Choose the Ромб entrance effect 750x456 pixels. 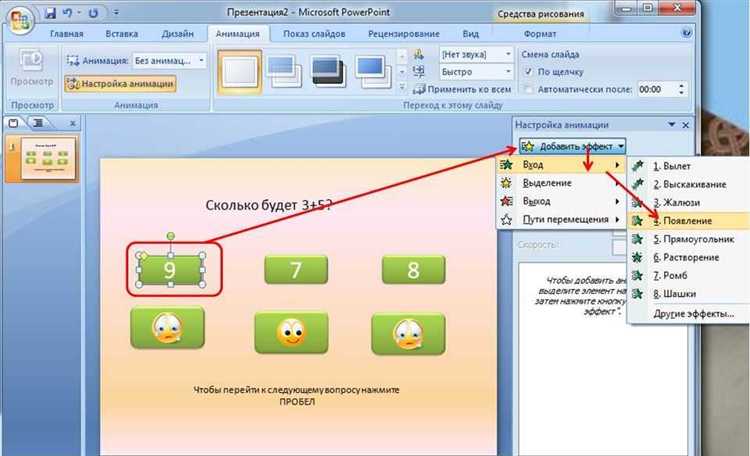[688, 275]
